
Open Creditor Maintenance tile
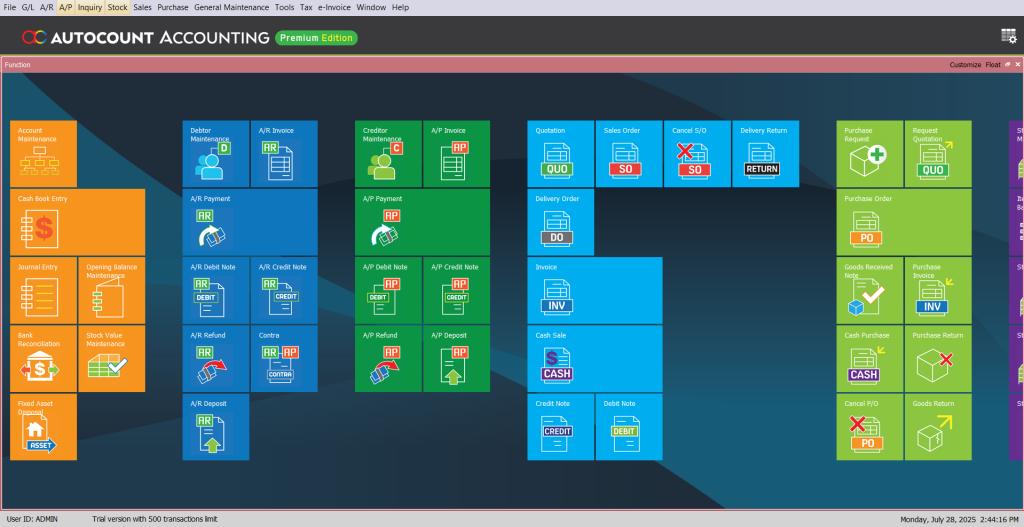[388, 154]
